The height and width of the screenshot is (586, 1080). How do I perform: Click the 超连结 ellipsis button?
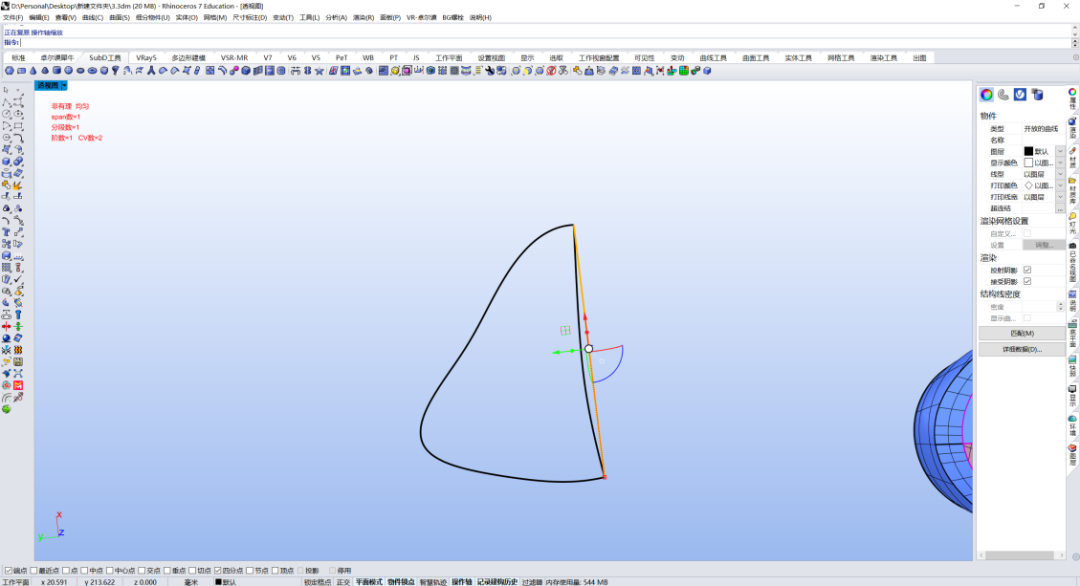click(1060, 209)
